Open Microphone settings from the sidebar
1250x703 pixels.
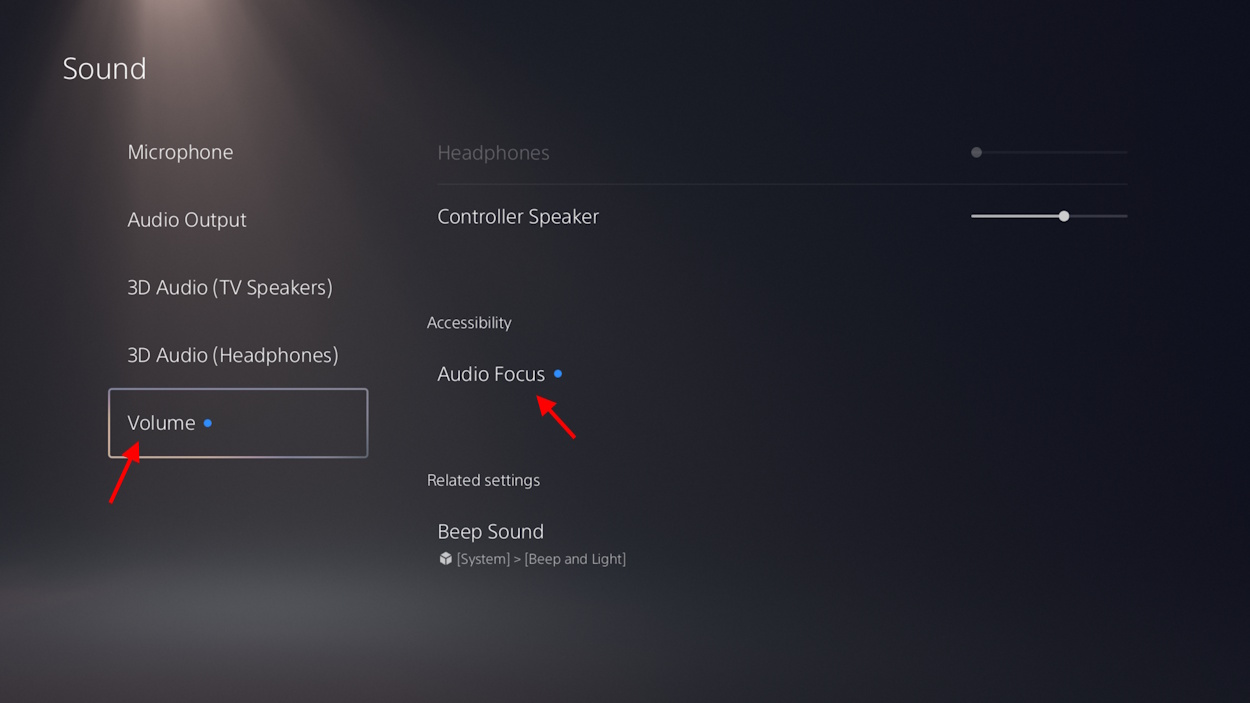click(180, 152)
